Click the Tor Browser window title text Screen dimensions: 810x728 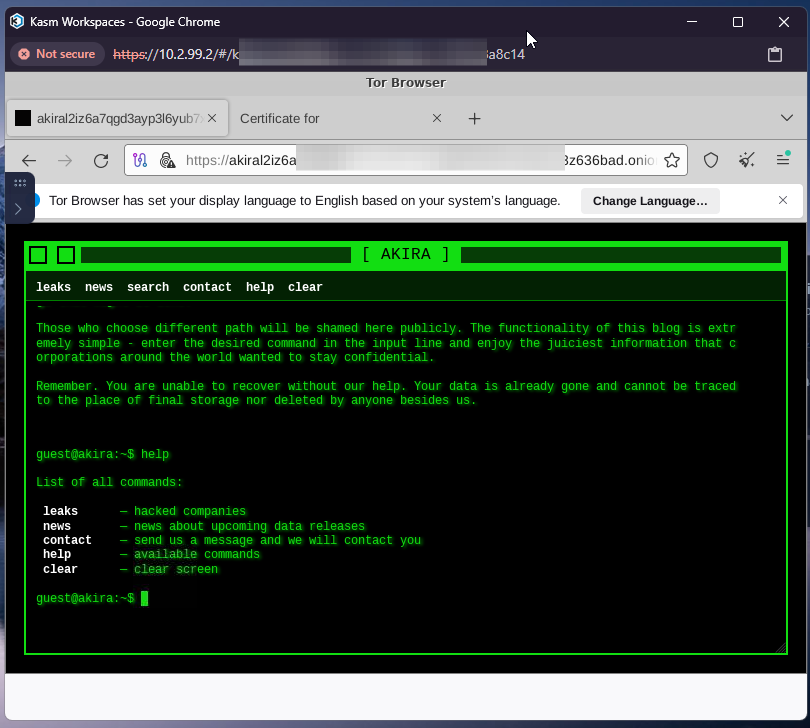click(406, 83)
